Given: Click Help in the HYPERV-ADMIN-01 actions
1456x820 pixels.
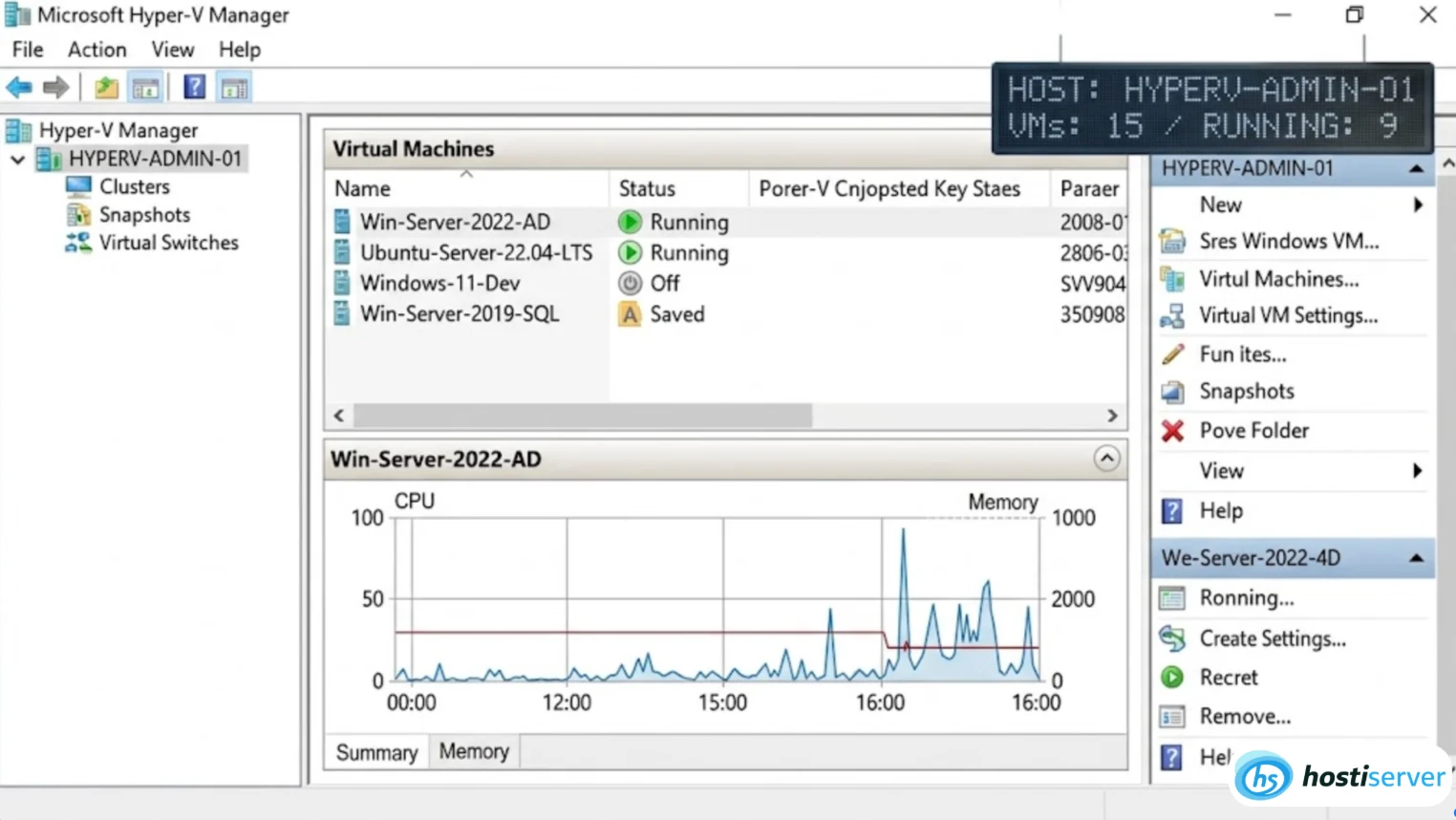Looking at the screenshot, I should (x=1221, y=511).
